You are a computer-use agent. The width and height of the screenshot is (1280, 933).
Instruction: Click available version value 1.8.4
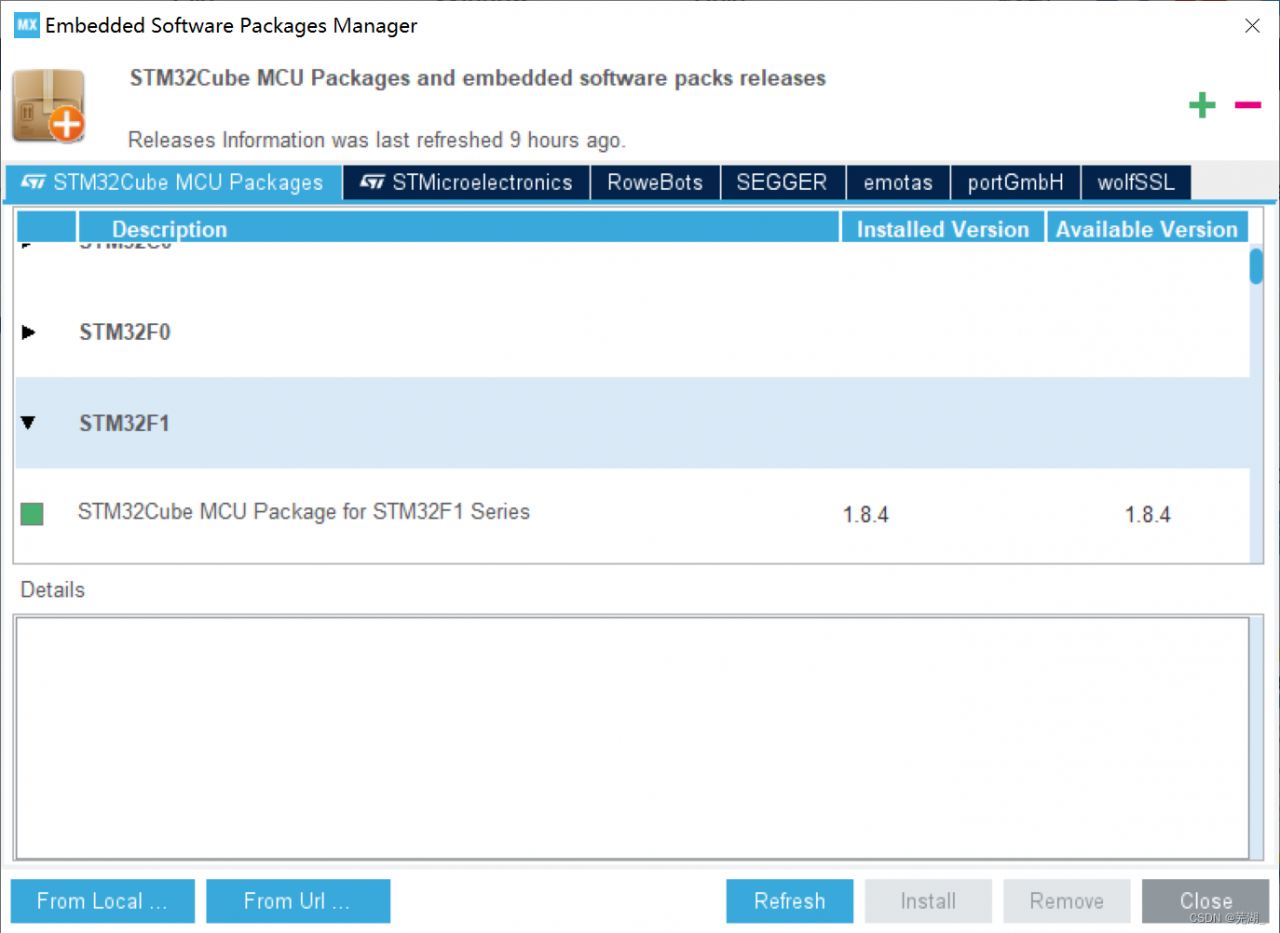(x=1148, y=515)
